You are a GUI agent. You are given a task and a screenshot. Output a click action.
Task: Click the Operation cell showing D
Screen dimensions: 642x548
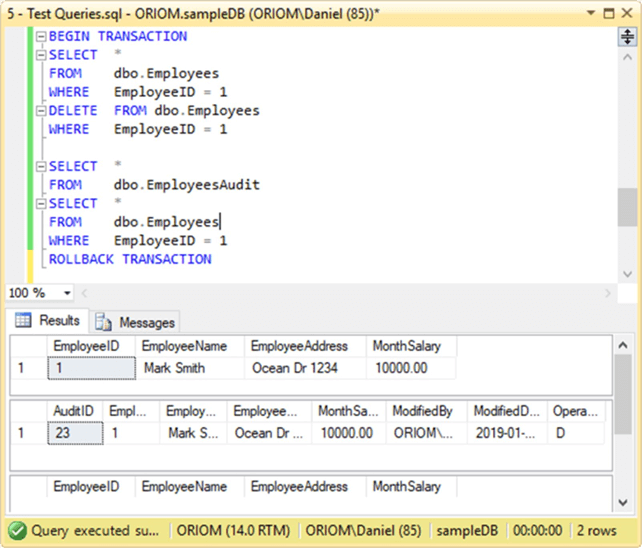coord(575,433)
